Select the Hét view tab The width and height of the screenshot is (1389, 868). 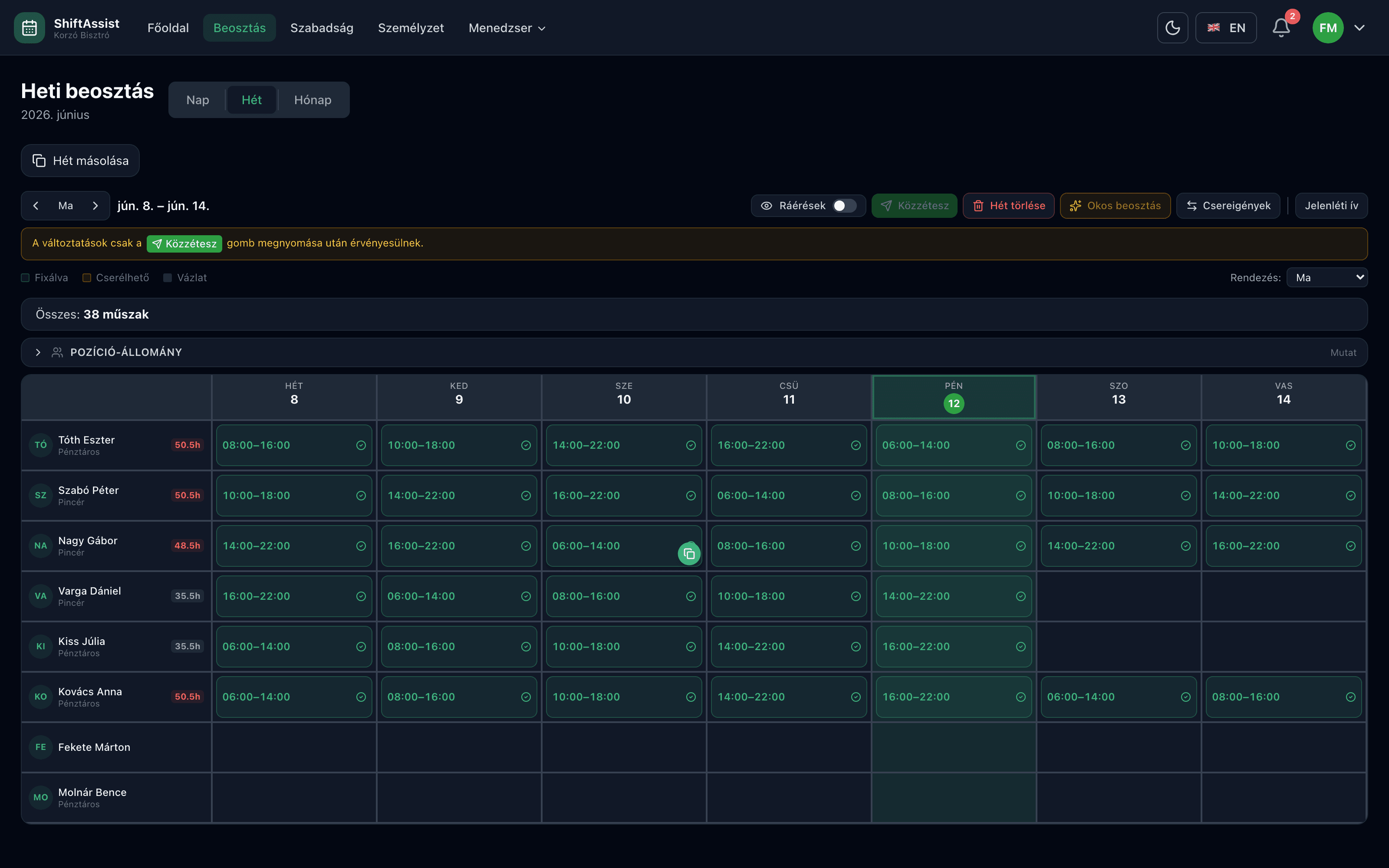[251, 100]
